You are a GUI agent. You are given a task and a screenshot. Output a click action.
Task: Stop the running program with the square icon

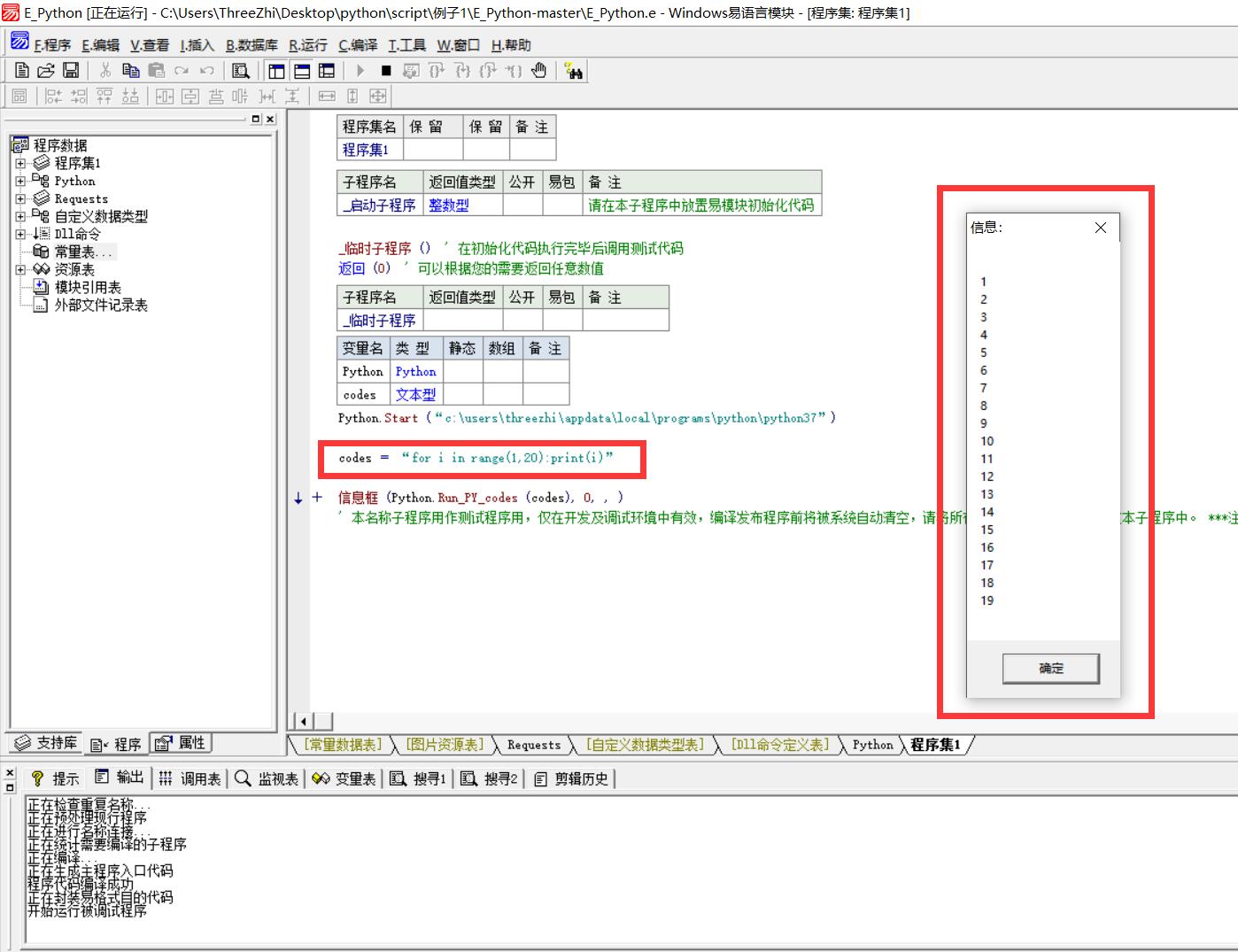386,71
